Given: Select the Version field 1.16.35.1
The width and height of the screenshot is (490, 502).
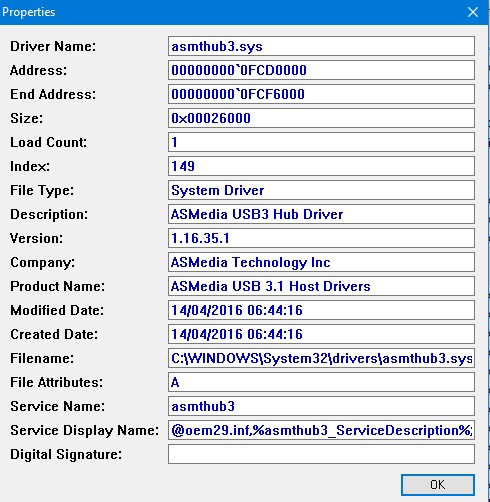Looking at the screenshot, I should pos(321,238).
